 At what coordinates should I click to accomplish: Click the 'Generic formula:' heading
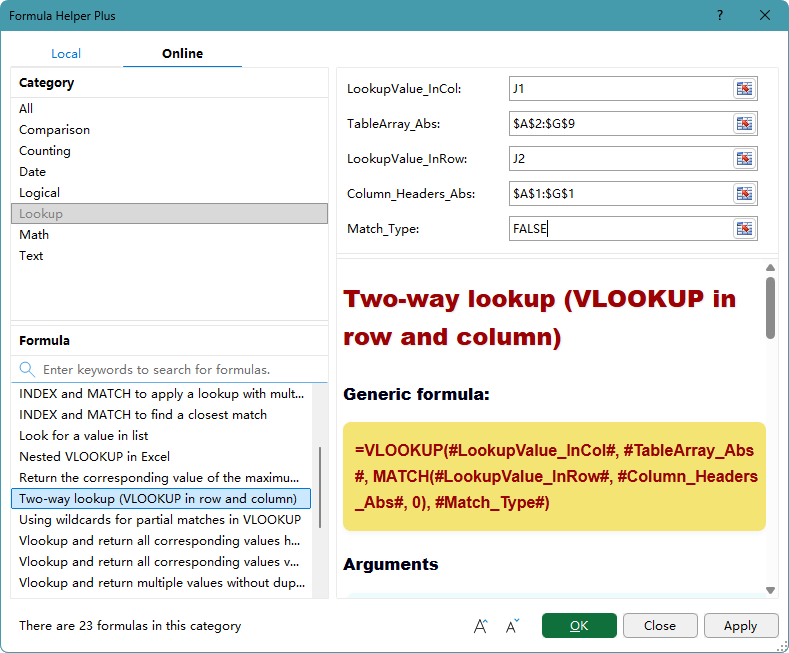coord(417,394)
